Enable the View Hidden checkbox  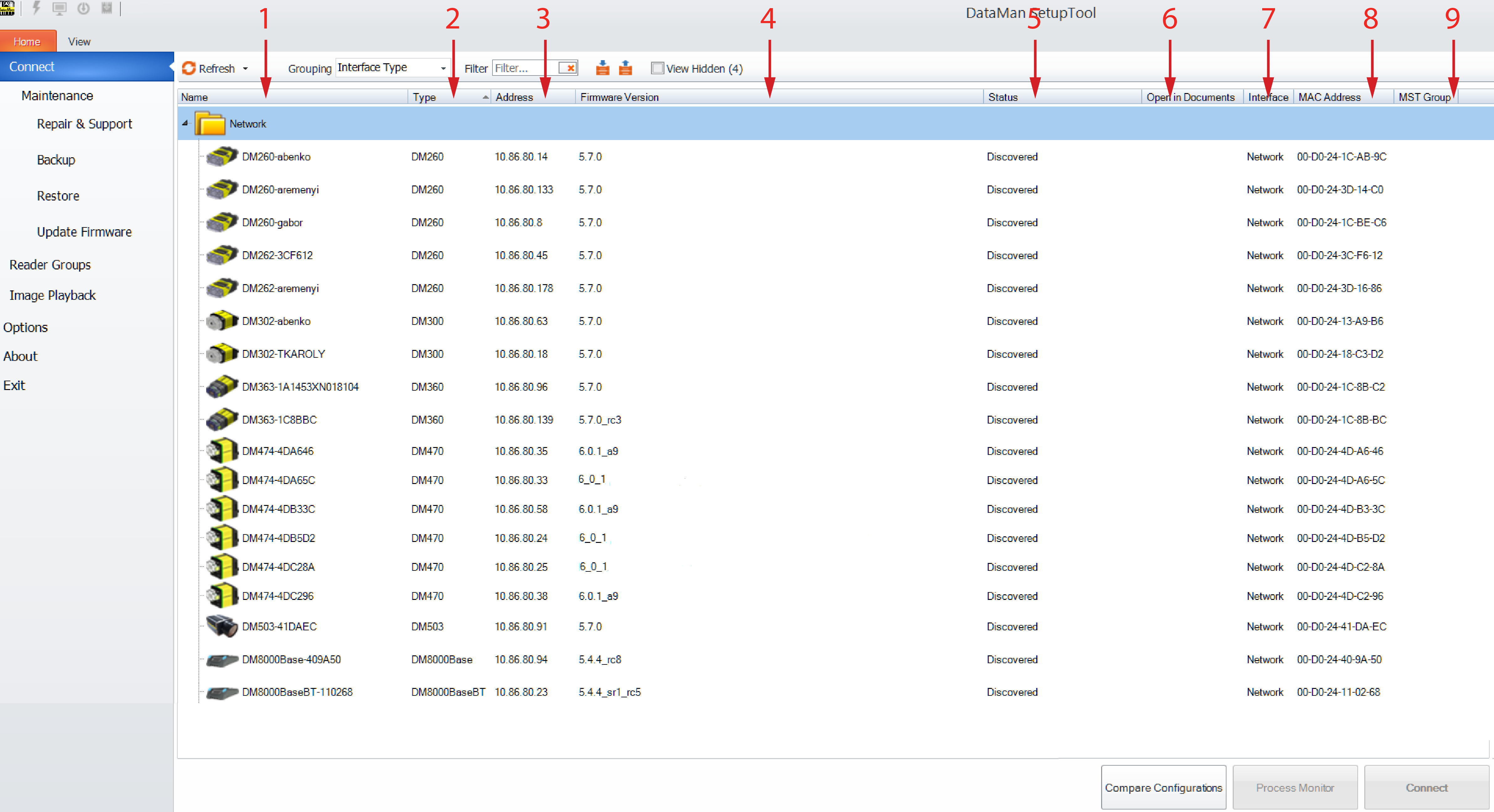coord(657,68)
